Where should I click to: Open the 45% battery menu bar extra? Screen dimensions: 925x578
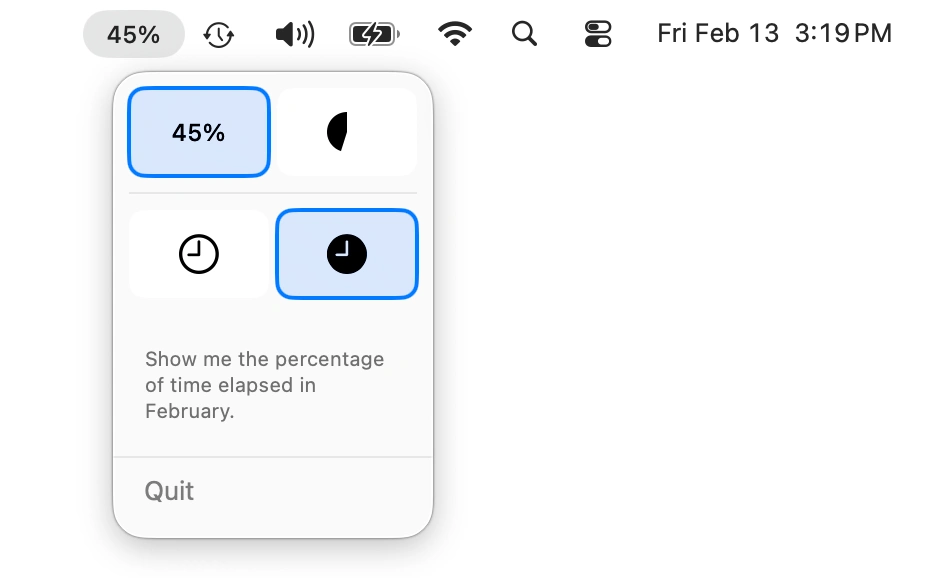[133, 33]
